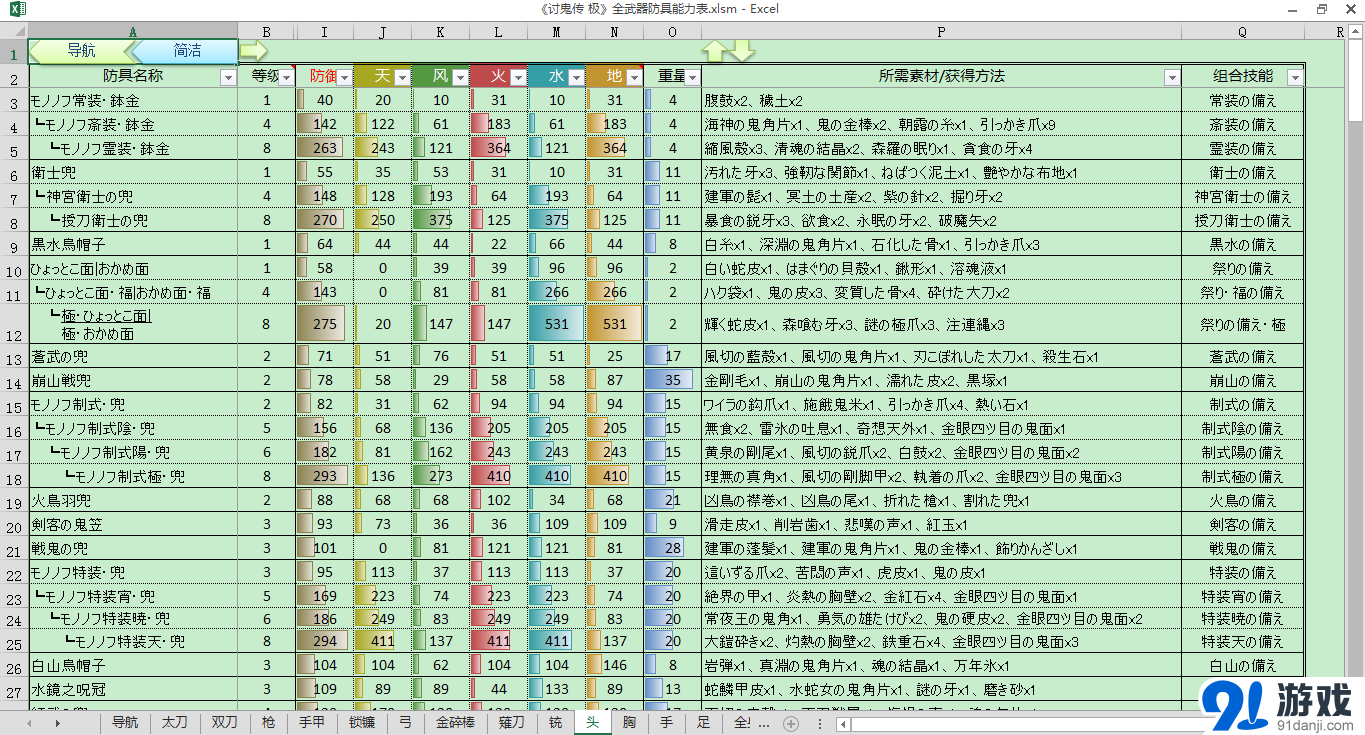Open the 地 column filter dropdown
1365x735 pixels.
[x=634, y=77]
